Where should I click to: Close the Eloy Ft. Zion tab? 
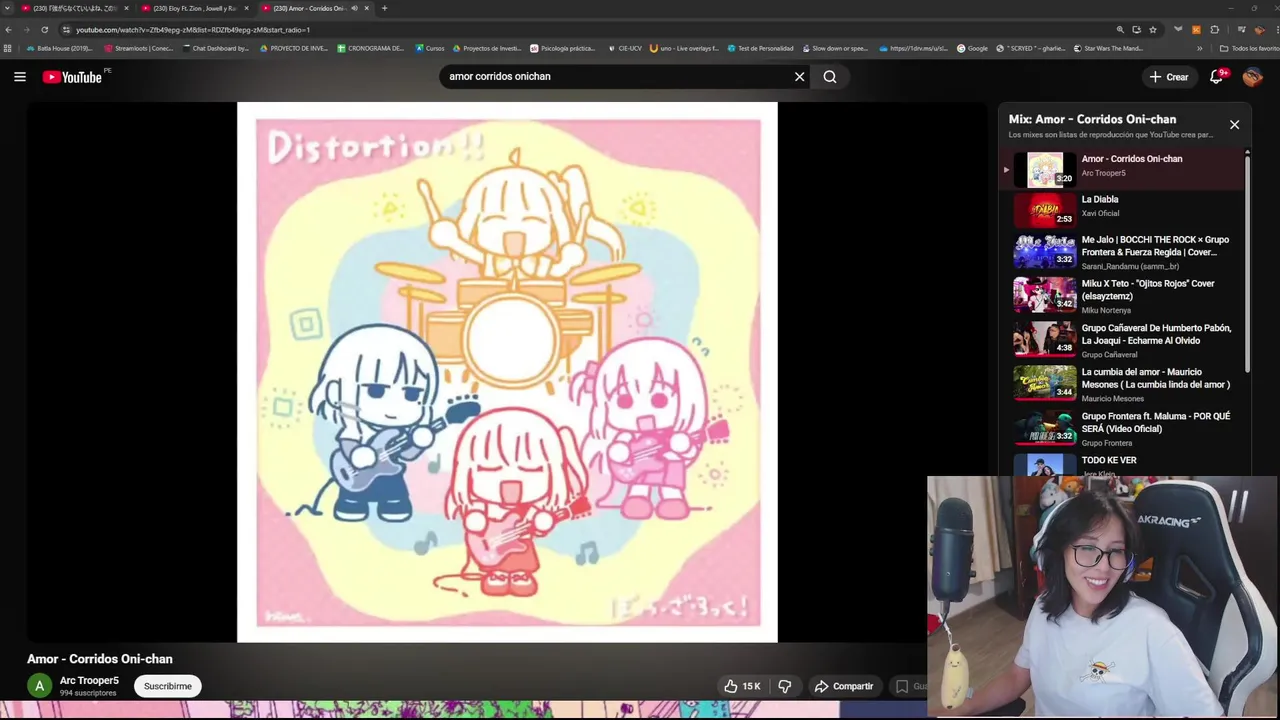247,8
